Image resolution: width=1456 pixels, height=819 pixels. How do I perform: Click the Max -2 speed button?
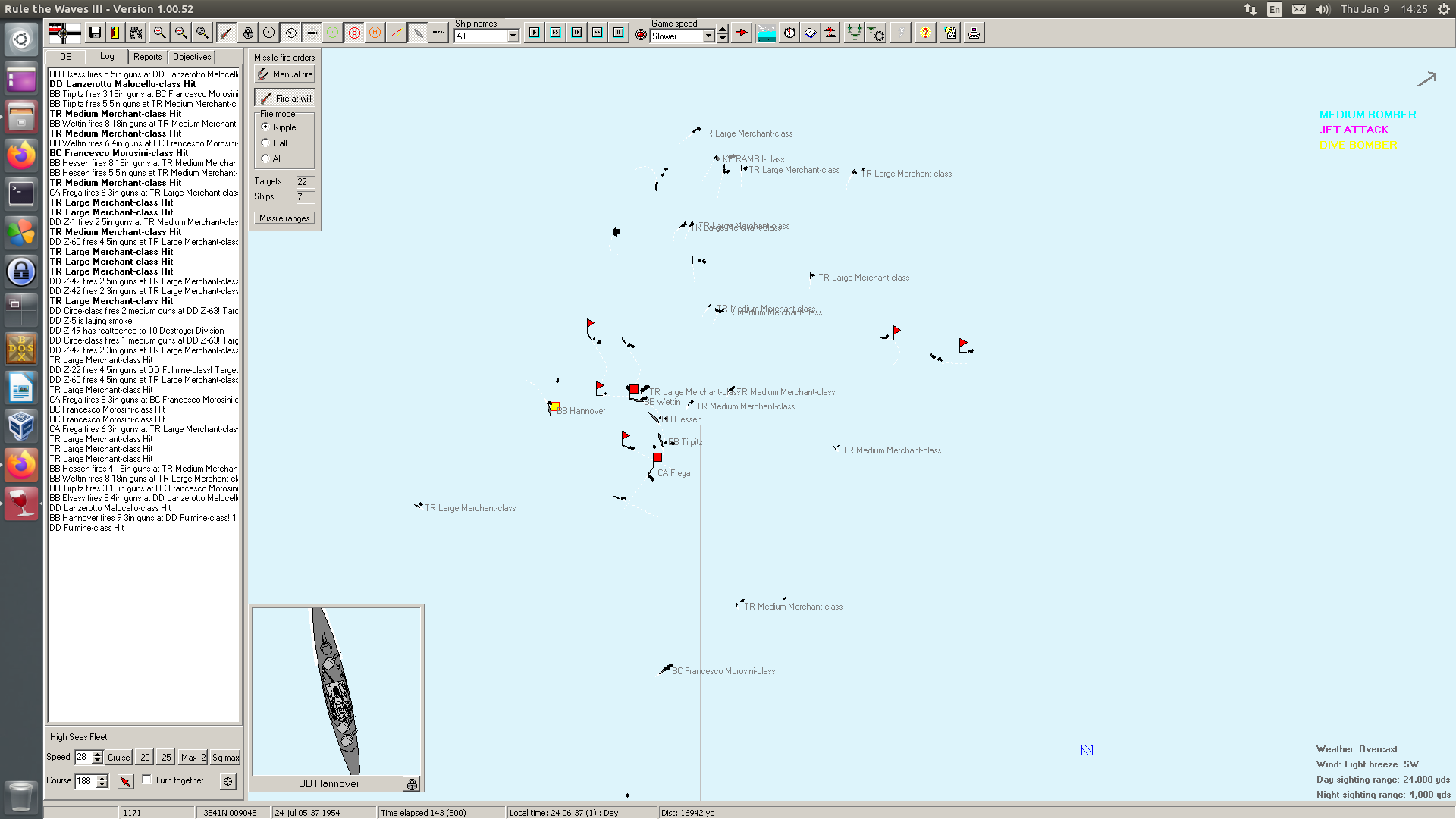193,758
